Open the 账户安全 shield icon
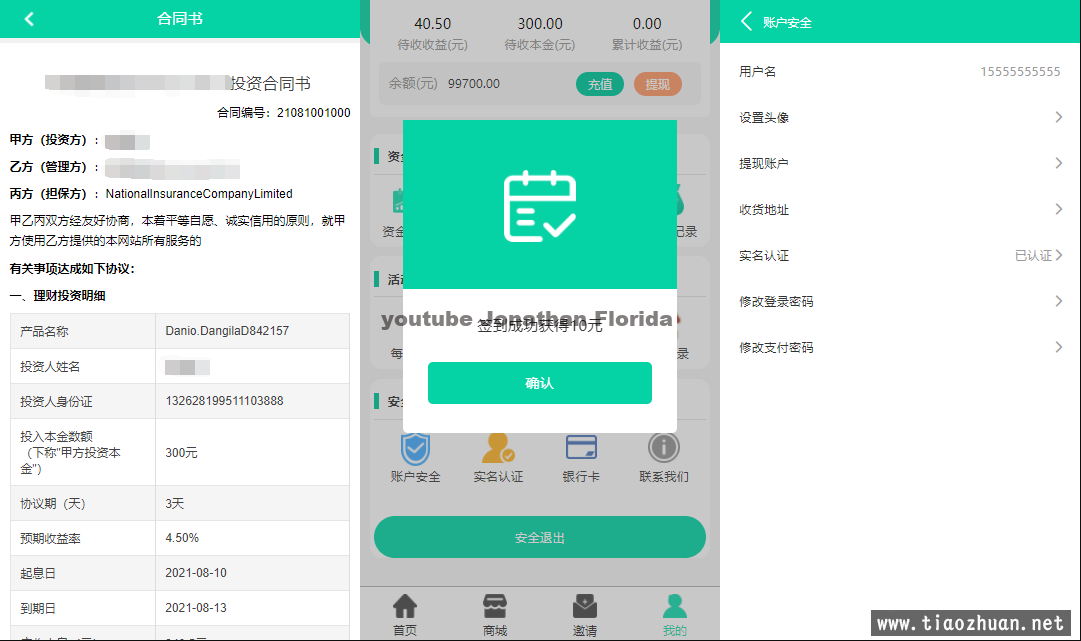The image size is (1081, 641). (415, 448)
